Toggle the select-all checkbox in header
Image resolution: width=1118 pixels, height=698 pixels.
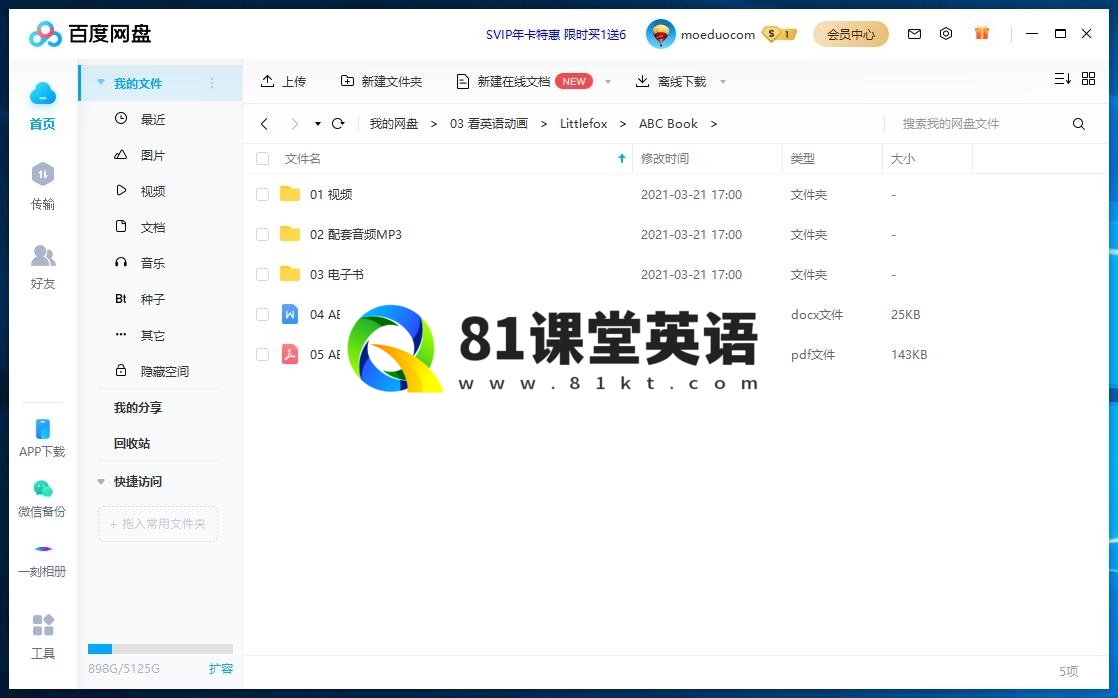pyautogui.click(x=262, y=158)
